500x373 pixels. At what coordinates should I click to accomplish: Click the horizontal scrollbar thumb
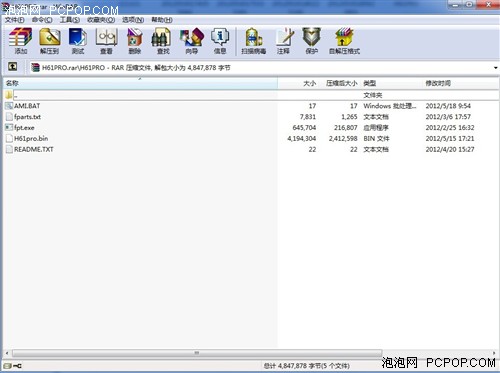click(x=197, y=353)
